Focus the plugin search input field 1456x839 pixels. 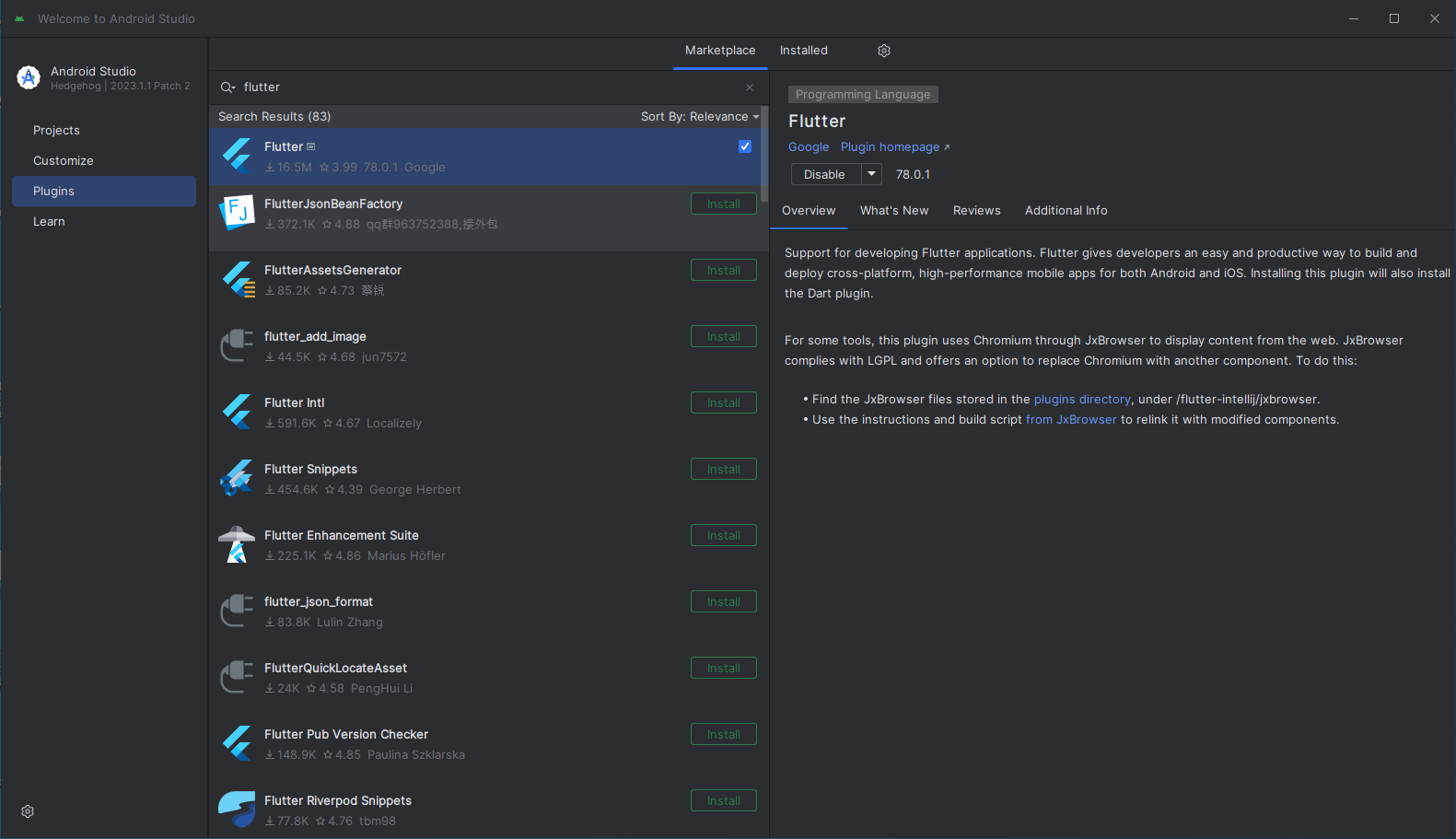488,87
